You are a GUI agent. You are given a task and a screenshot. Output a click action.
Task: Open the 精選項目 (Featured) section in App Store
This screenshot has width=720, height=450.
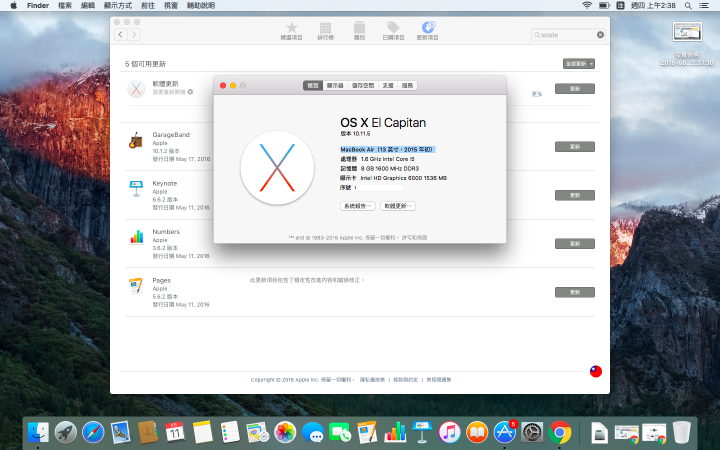(292, 31)
